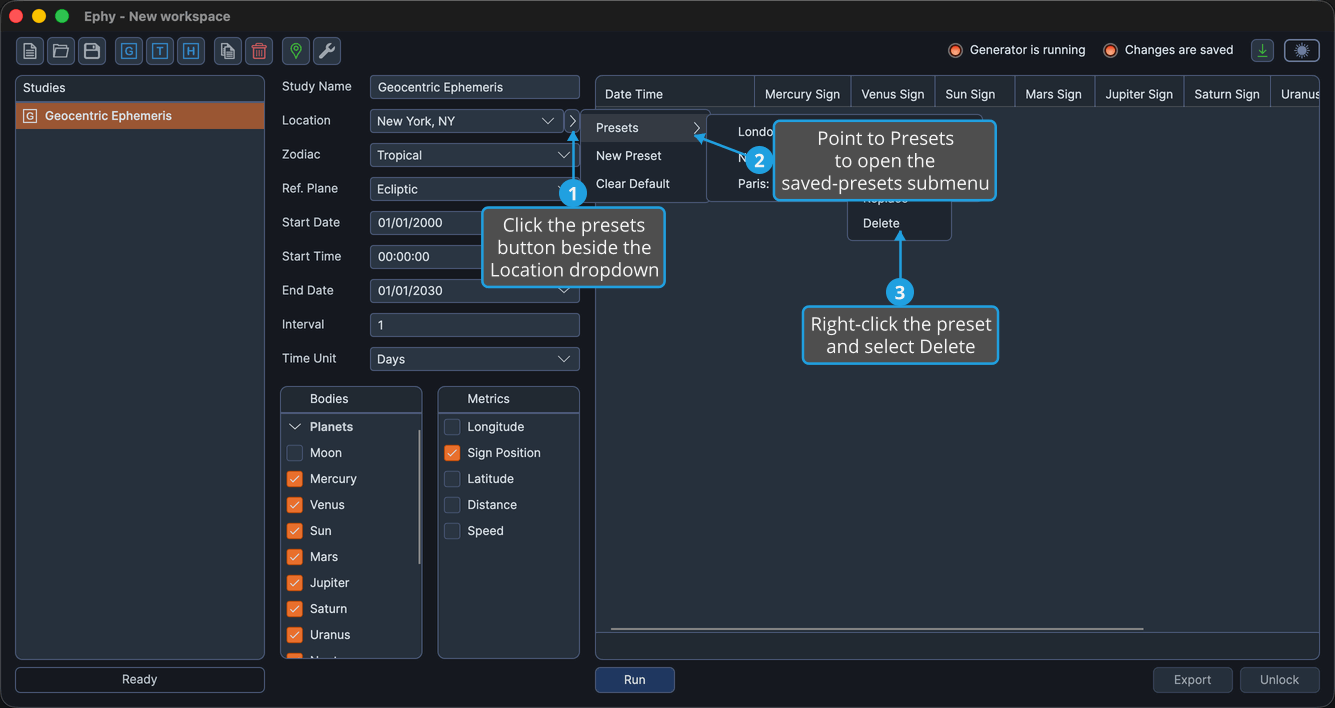Check the Moon body checkbox

(295, 453)
